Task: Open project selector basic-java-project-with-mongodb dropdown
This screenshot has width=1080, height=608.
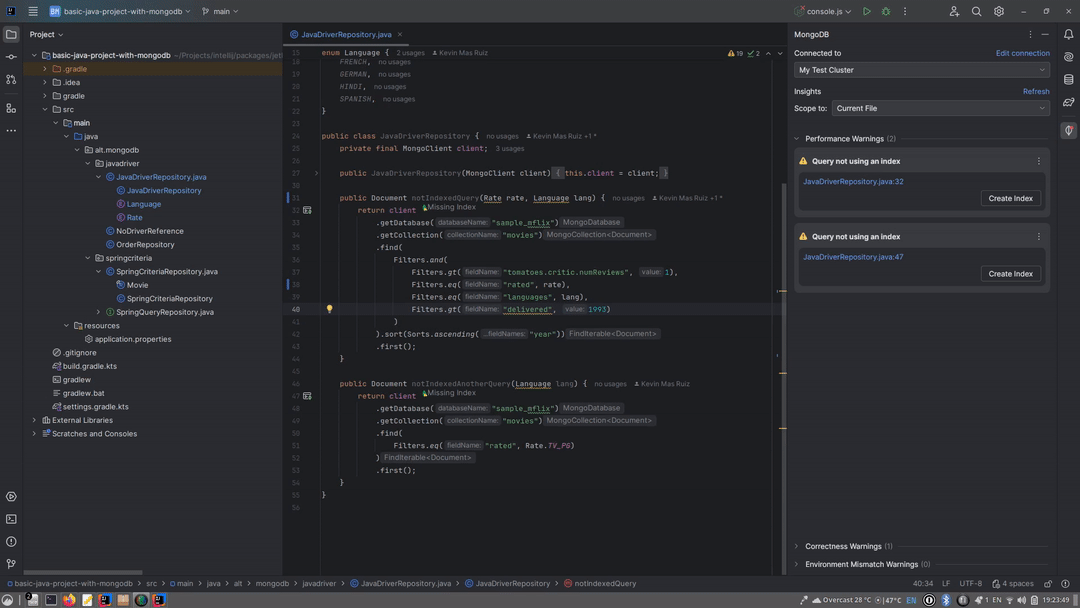Action: click(x=120, y=11)
